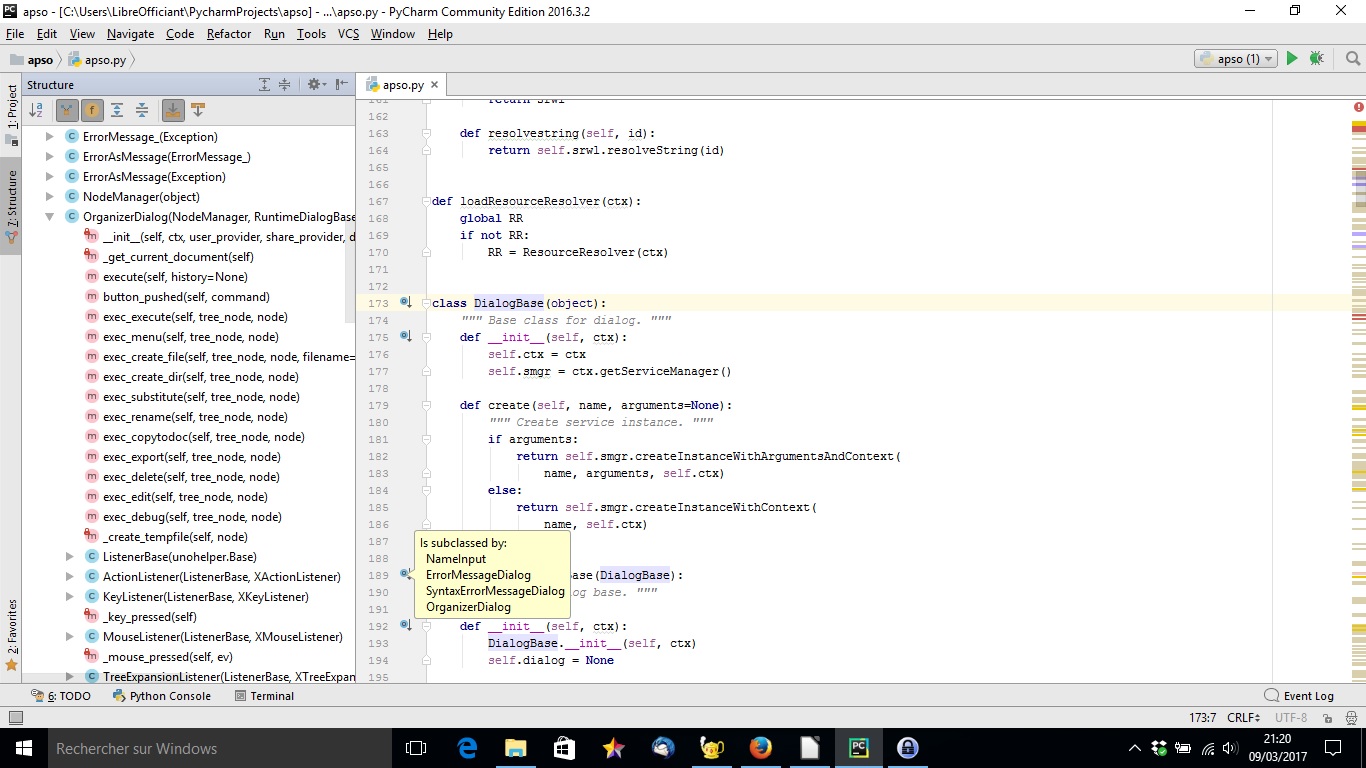Click apso folder breadcrumb
The height and width of the screenshot is (768, 1366).
(x=32, y=59)
